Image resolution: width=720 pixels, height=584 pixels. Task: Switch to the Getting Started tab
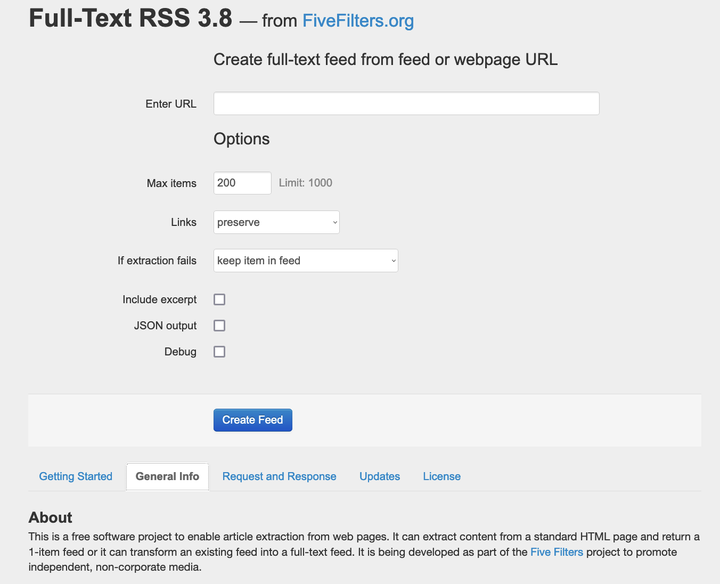[76, 476]
